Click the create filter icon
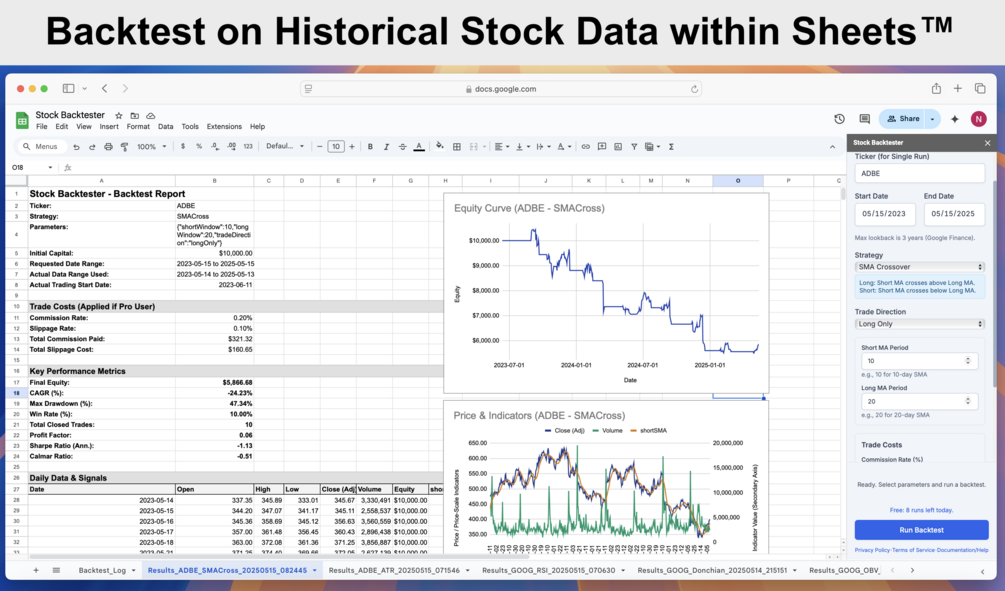The width and height of the screenshot is (1005, 591). click(x=634, y=147)
